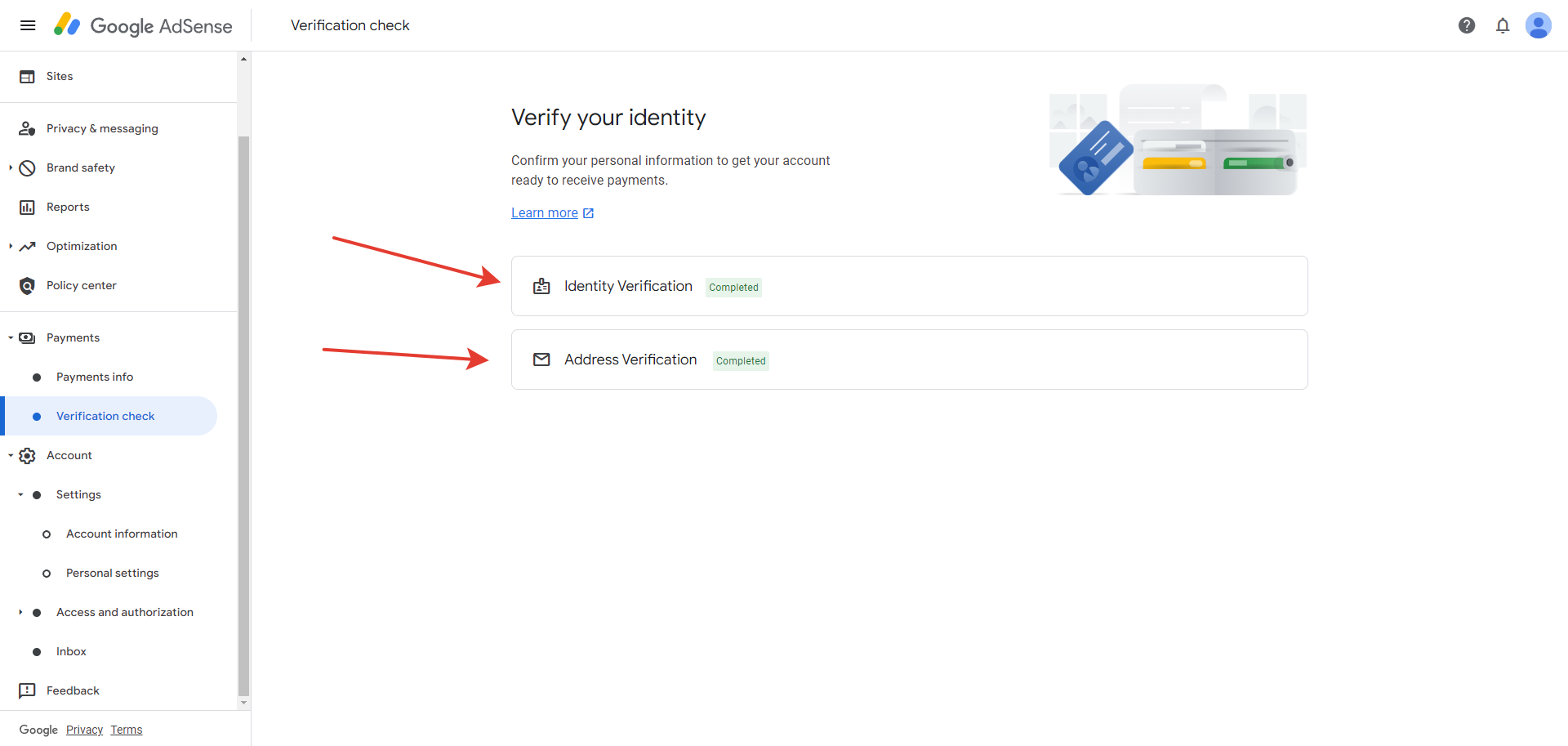Open the user account avatar
Screen dimensions: 1568x746
(1539, 25)
